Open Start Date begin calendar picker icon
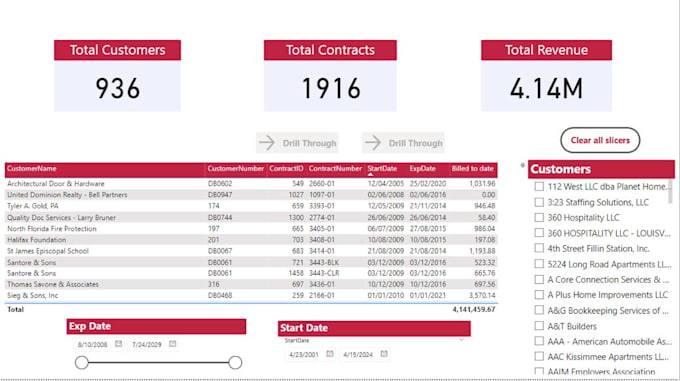The width and height of the screenshot is (680, 381). tap(330, 354)
